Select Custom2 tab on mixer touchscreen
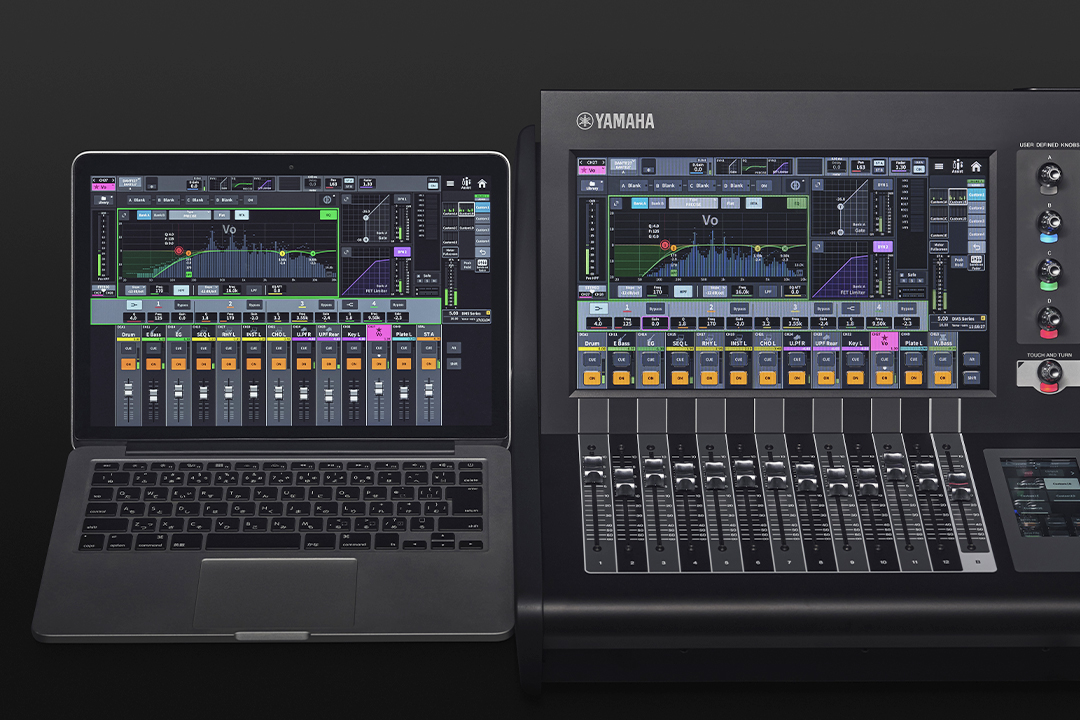Viewport: 1080px width, 720px height. click(x=976, y=208)
